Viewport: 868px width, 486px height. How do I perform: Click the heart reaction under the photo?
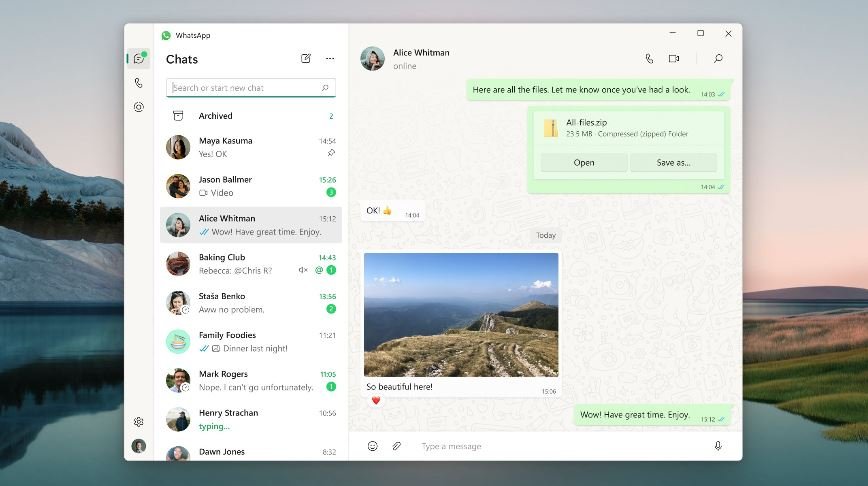(376, 400)
